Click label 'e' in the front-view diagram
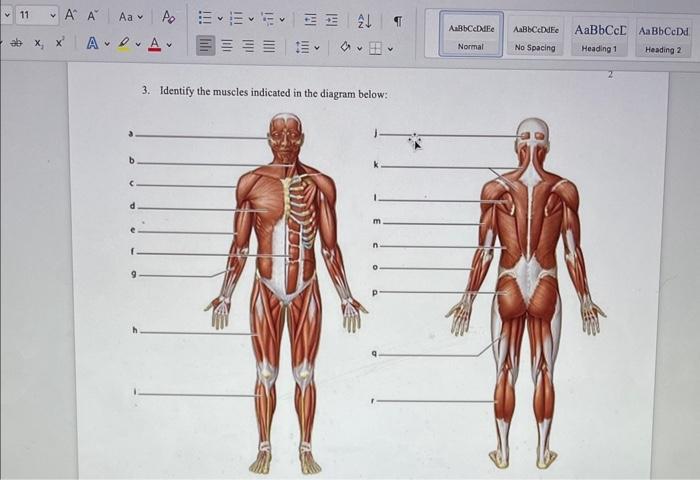The height and width of the screenshot is (480, 700). click(x=133, y=230)
